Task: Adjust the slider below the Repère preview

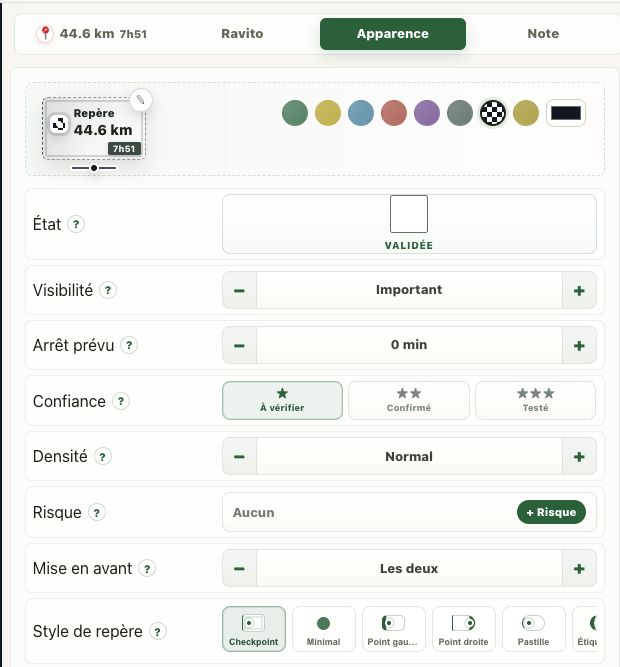Action: [94, 168]
